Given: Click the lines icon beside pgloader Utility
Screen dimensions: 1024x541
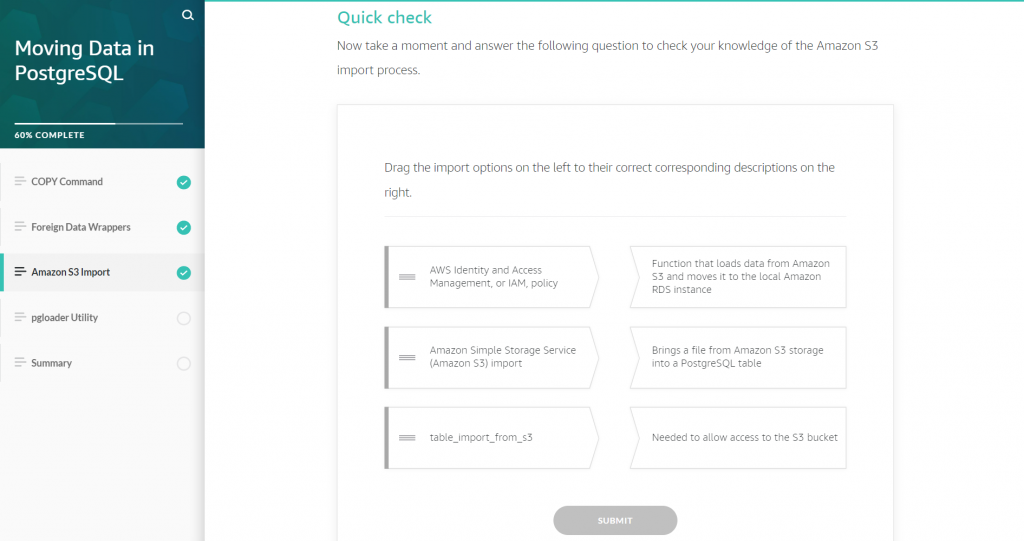Looking at the screenshot, I should click(x=20, y=317).
